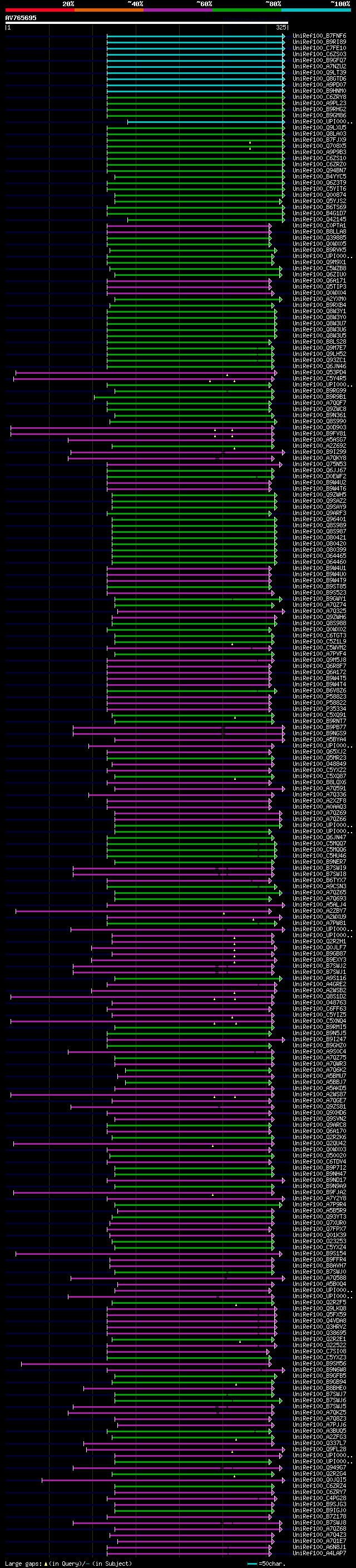This screenshot has height=1568, width=356.
Task: Select label UniRef100_A9PDD7
Action: pyautogui.click(x=319, y=85)
